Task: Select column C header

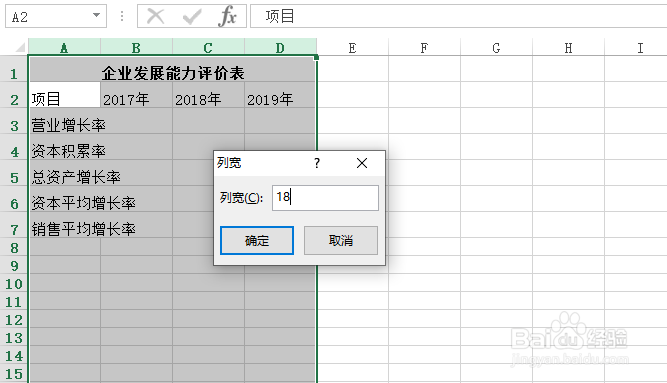Action: (208, 47)
